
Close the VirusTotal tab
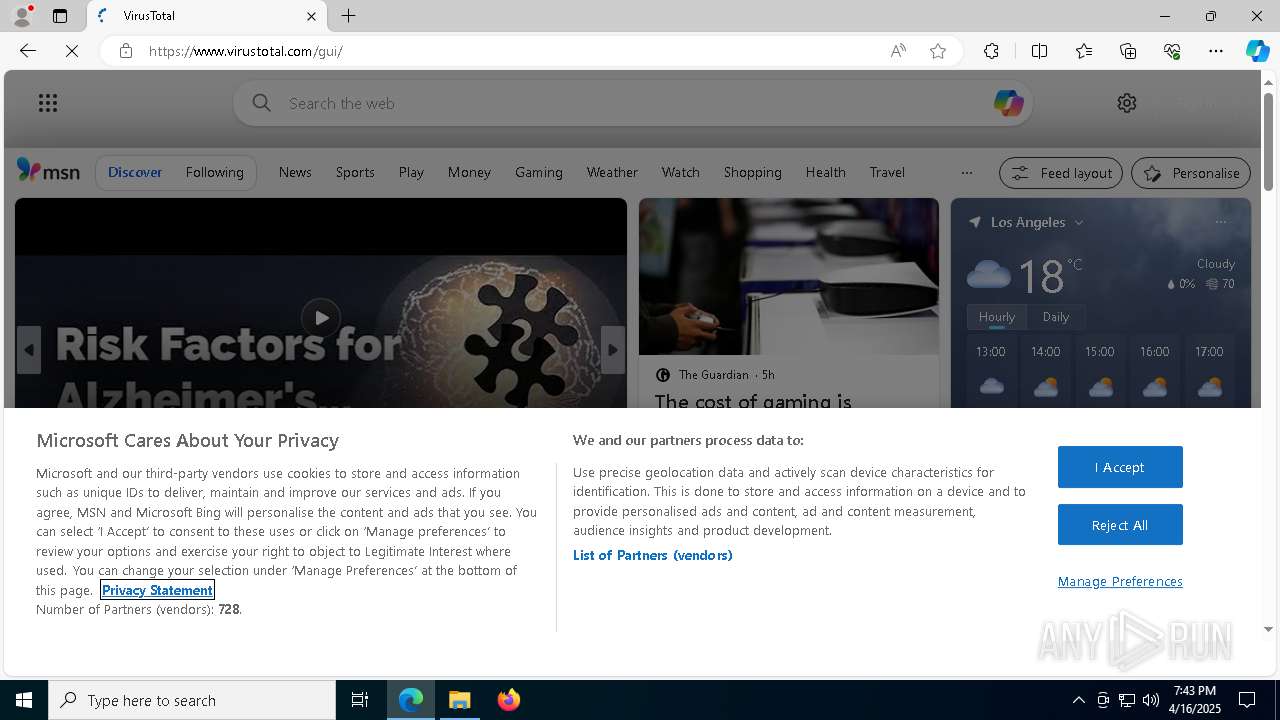311,16
